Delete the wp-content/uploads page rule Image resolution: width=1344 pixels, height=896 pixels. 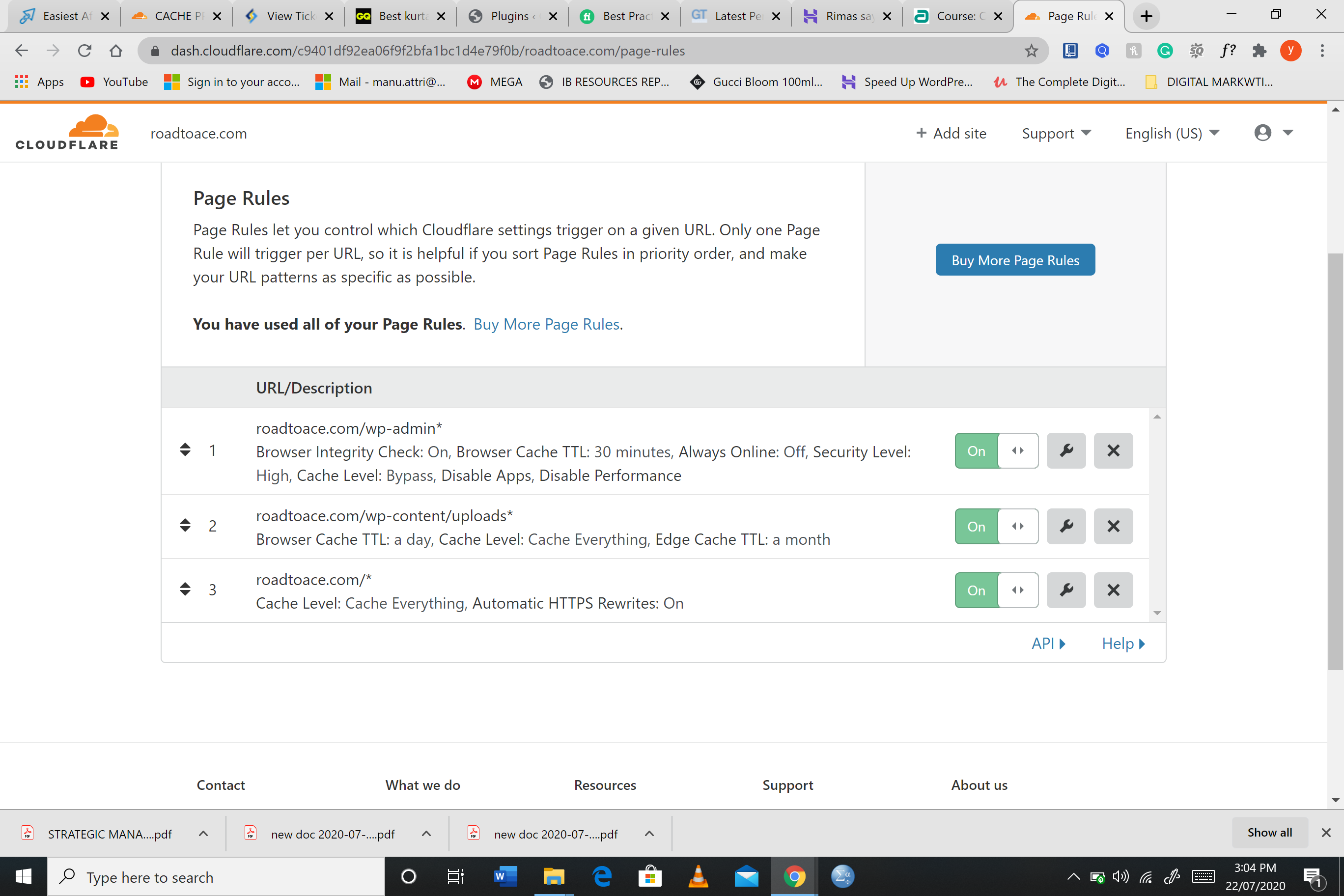pos(1113,526)
